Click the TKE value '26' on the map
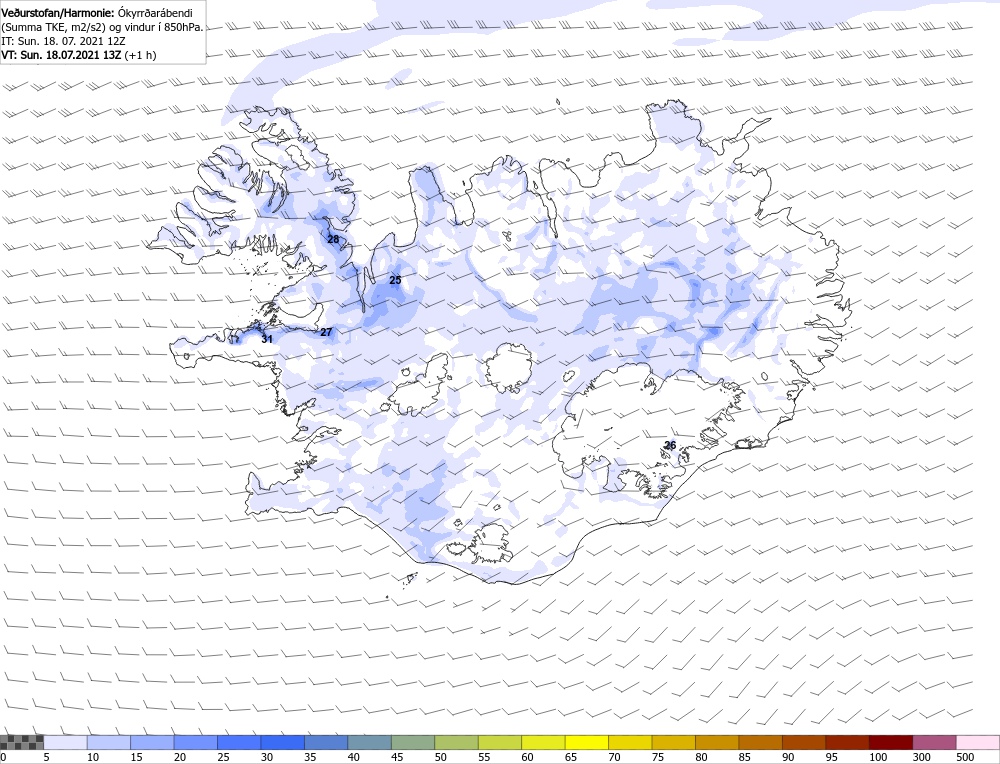 click(x=670, y=445)
